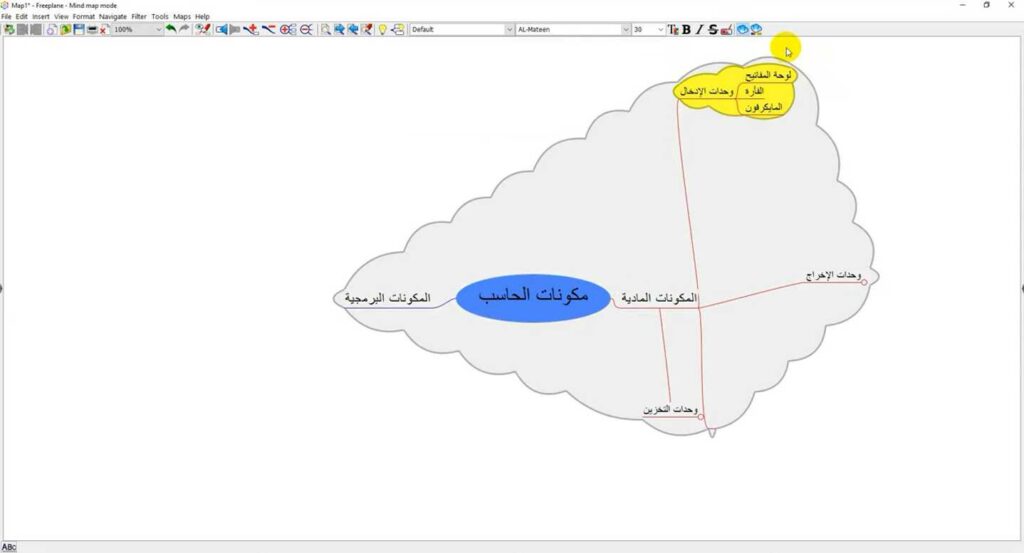
Task: Click the New map icon
Action: [x=51, y=29]
